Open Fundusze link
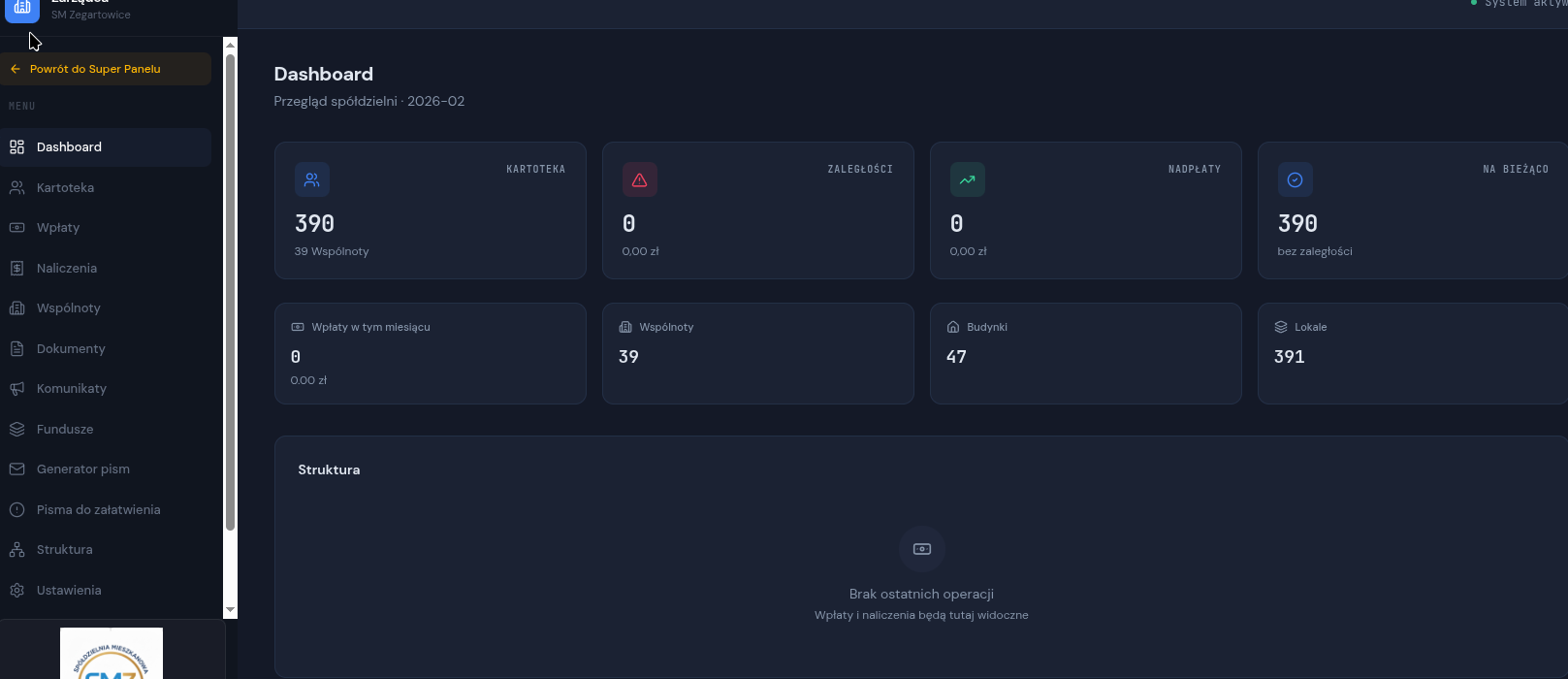Screen dimensions: 1568x679 (x=106, y=429)
